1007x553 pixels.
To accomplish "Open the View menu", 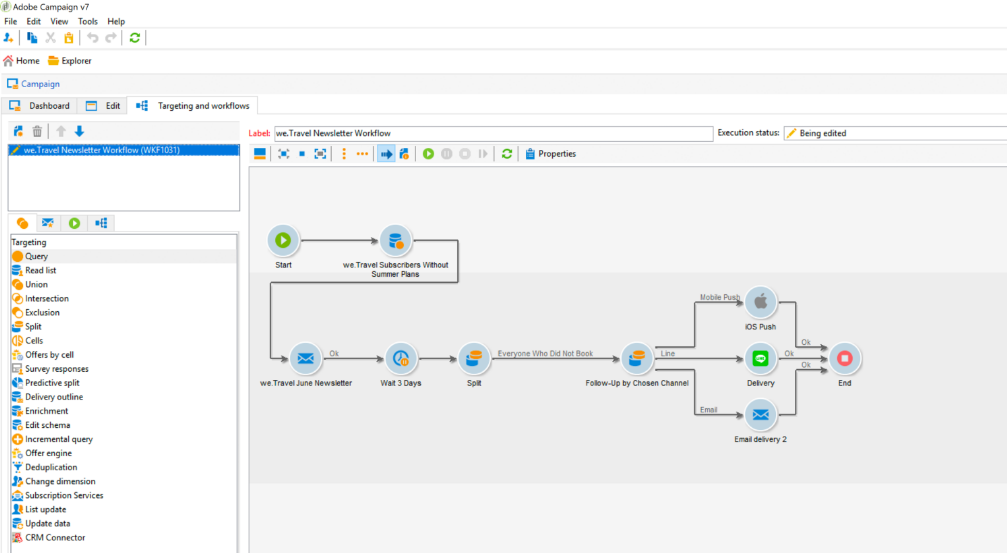I will [x=59, y=21].
